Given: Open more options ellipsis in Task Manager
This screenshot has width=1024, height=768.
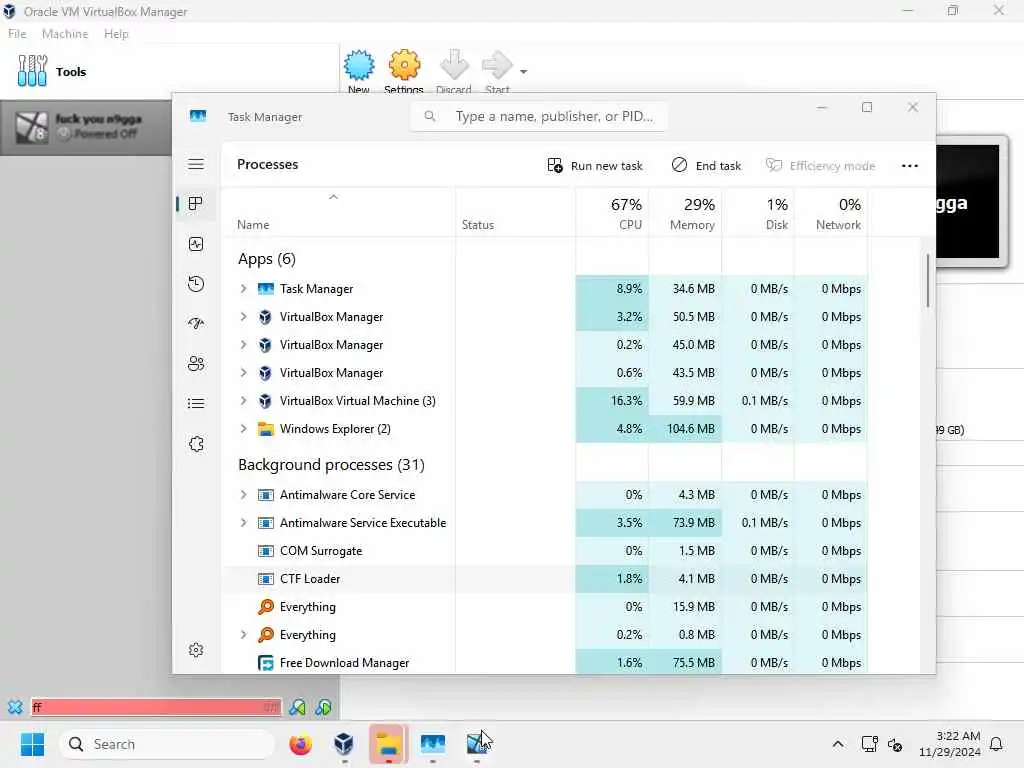Looking at the screenshot, I should click(910, 166).
